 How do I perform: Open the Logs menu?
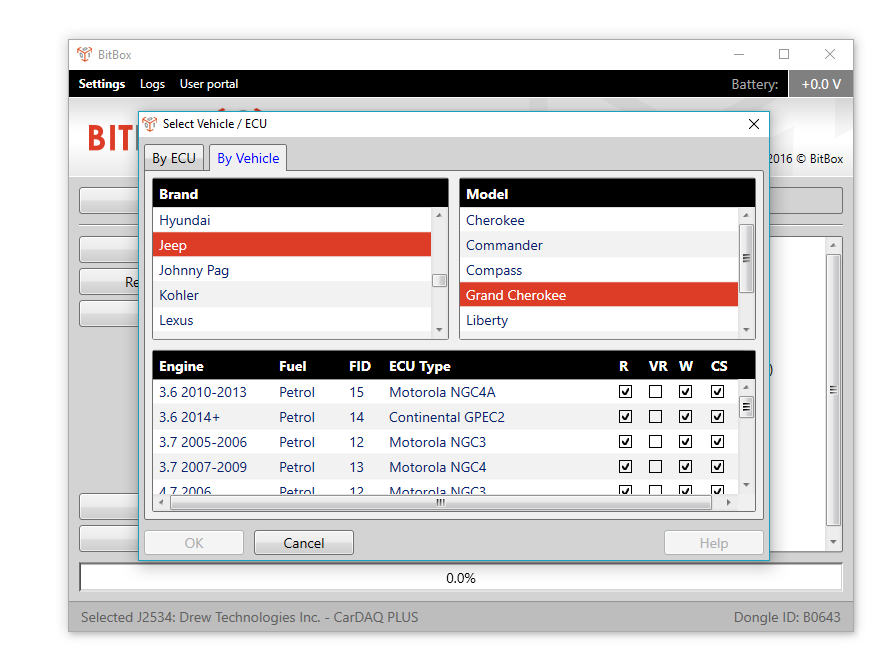(152, 84)
